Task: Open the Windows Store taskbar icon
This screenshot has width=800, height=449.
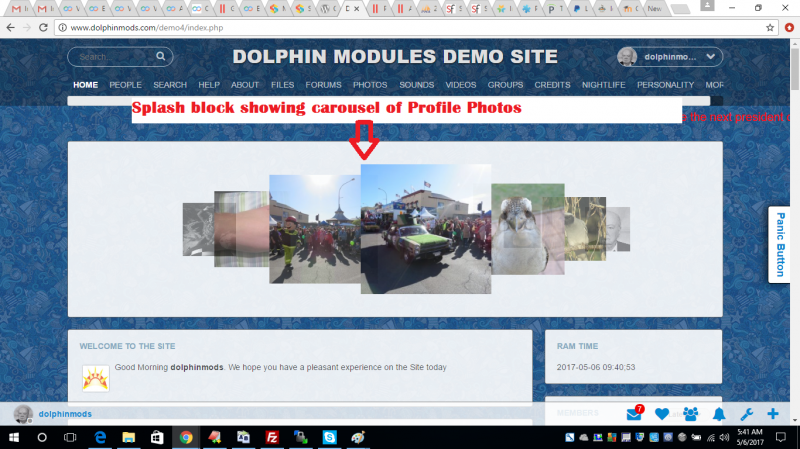Action: click(x=157, y=437)
